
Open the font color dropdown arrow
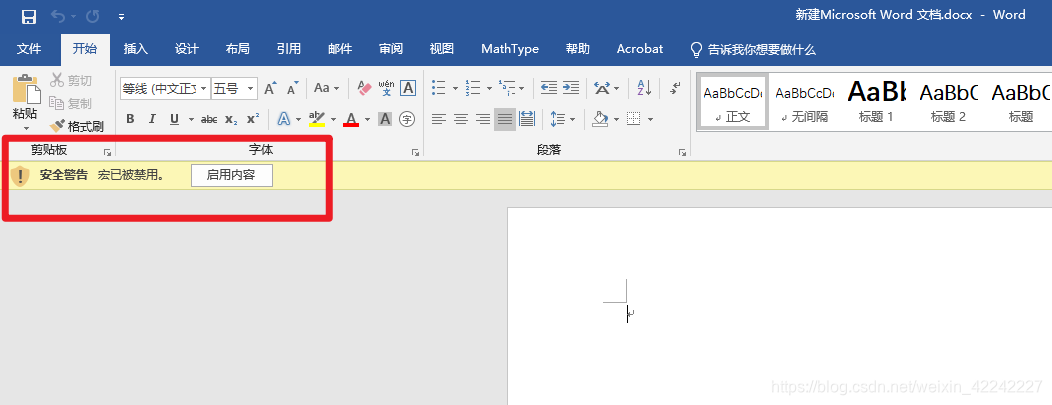pyautogui.click(x=368, y=120)
